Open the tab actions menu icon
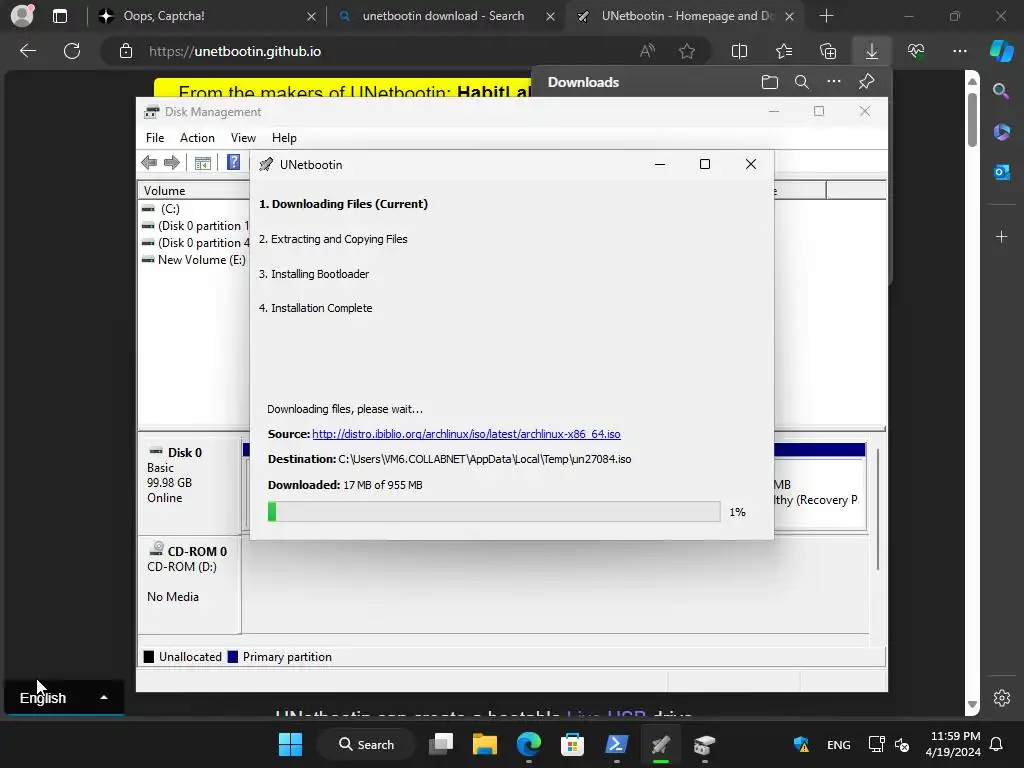This screenshot has width=1024, height=768. pos(59,16)
